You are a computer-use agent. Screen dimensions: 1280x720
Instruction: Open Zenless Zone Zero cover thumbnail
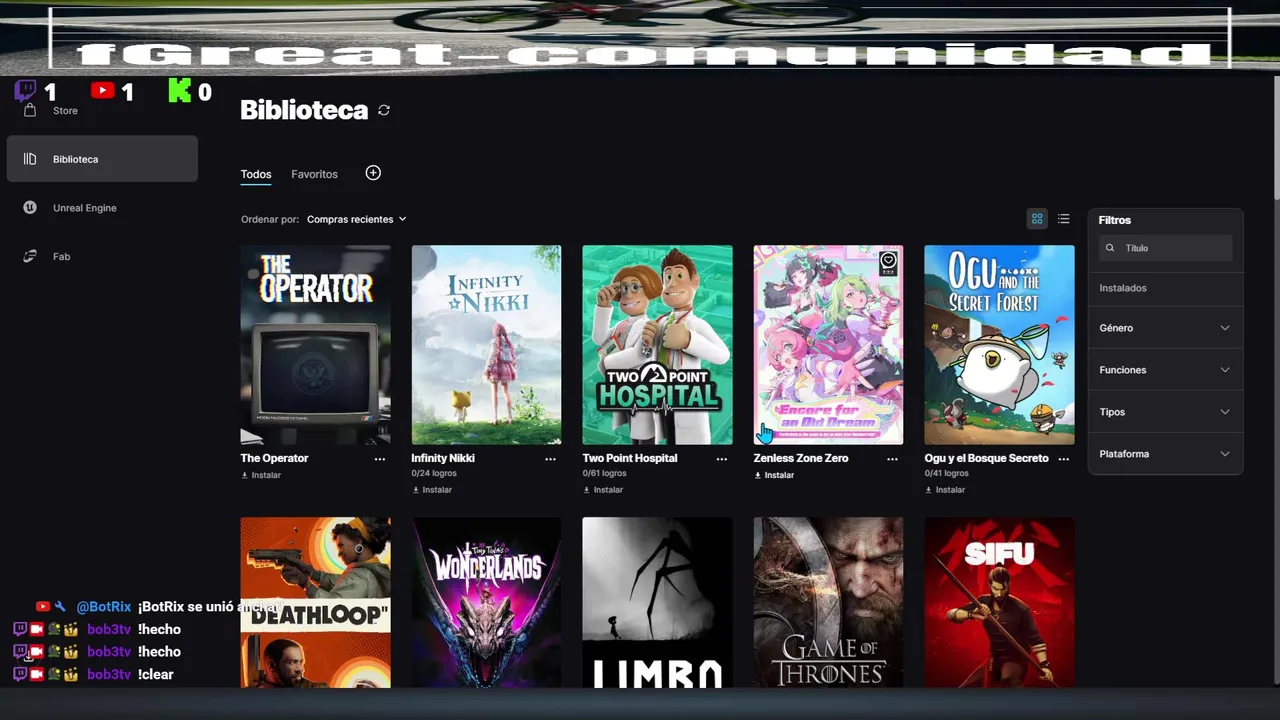(828, 345)
